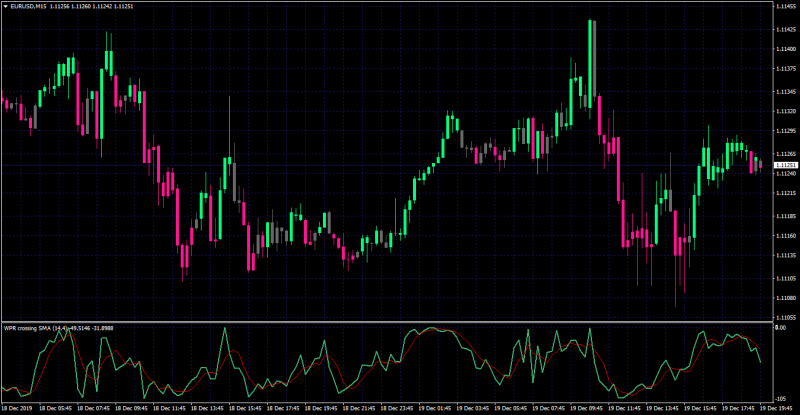This screenshot has height=415, width=800.
Task: Click price level 1.11055 on the price axis
Action: pos(786,318)
